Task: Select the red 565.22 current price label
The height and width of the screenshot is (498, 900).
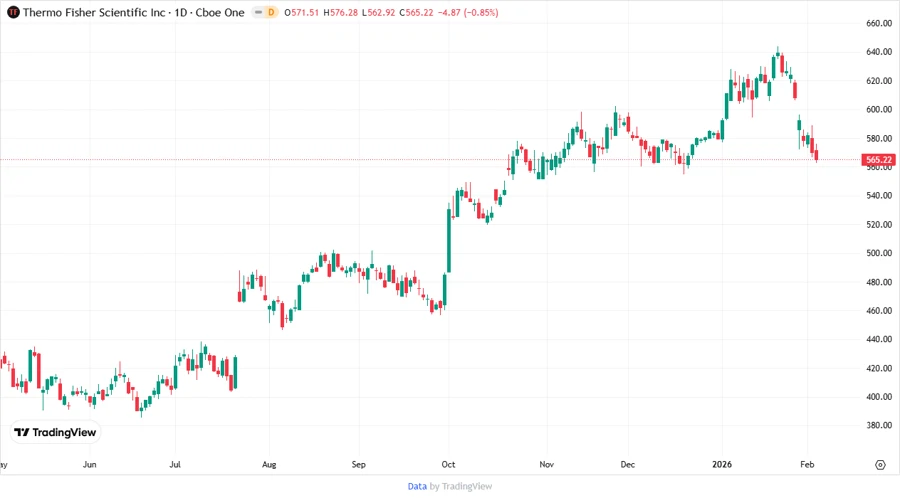Action: coord(879,159)
